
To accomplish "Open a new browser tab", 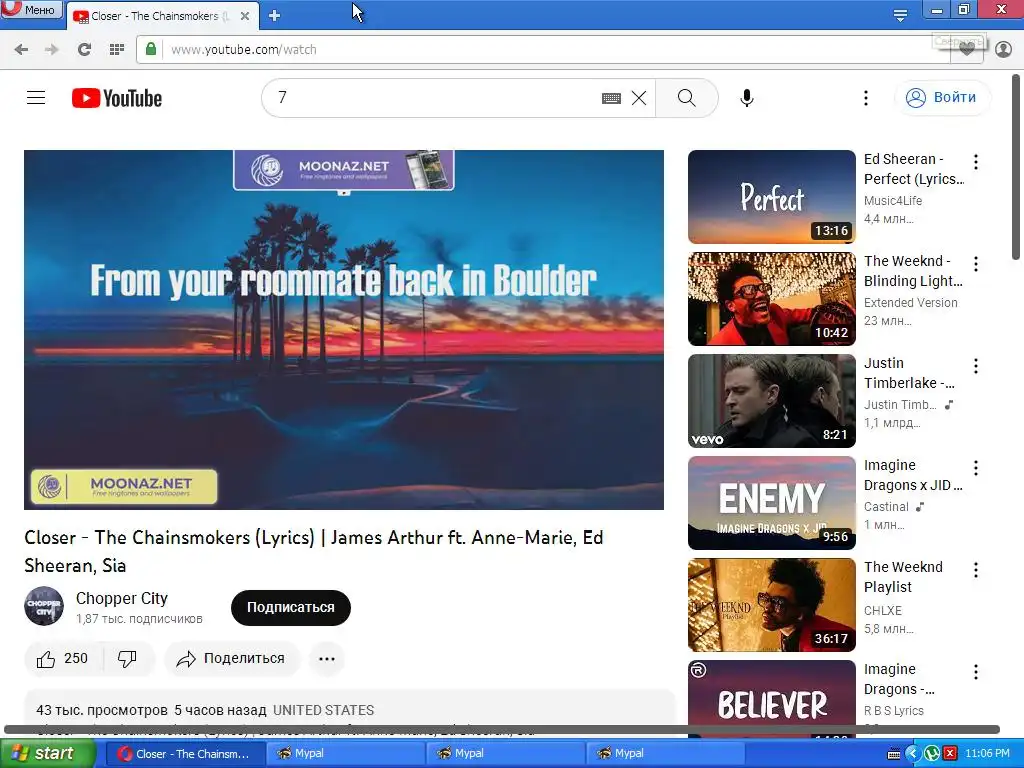I will tap(275, 16).
